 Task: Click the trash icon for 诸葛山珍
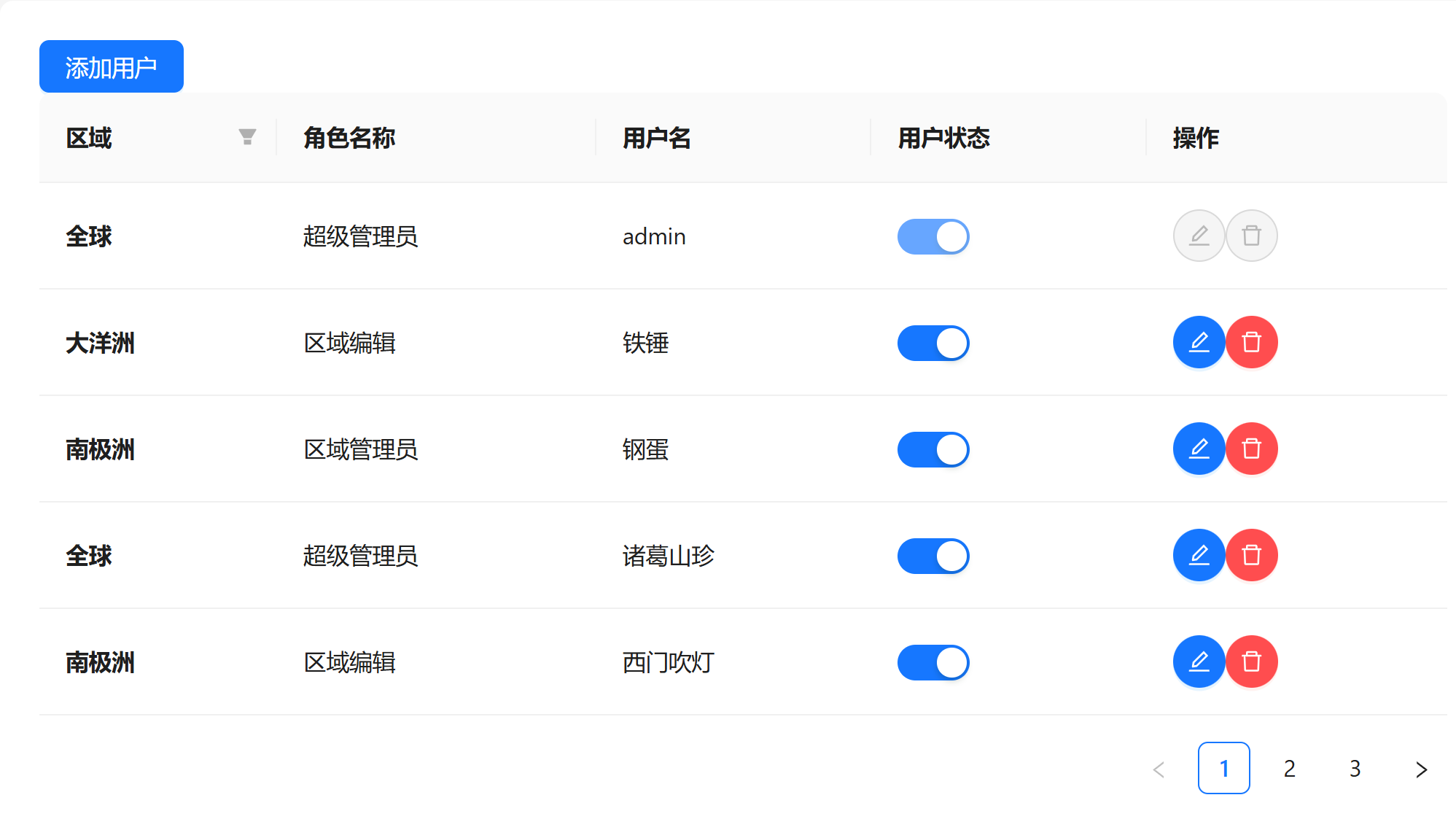pos(1251,555)
